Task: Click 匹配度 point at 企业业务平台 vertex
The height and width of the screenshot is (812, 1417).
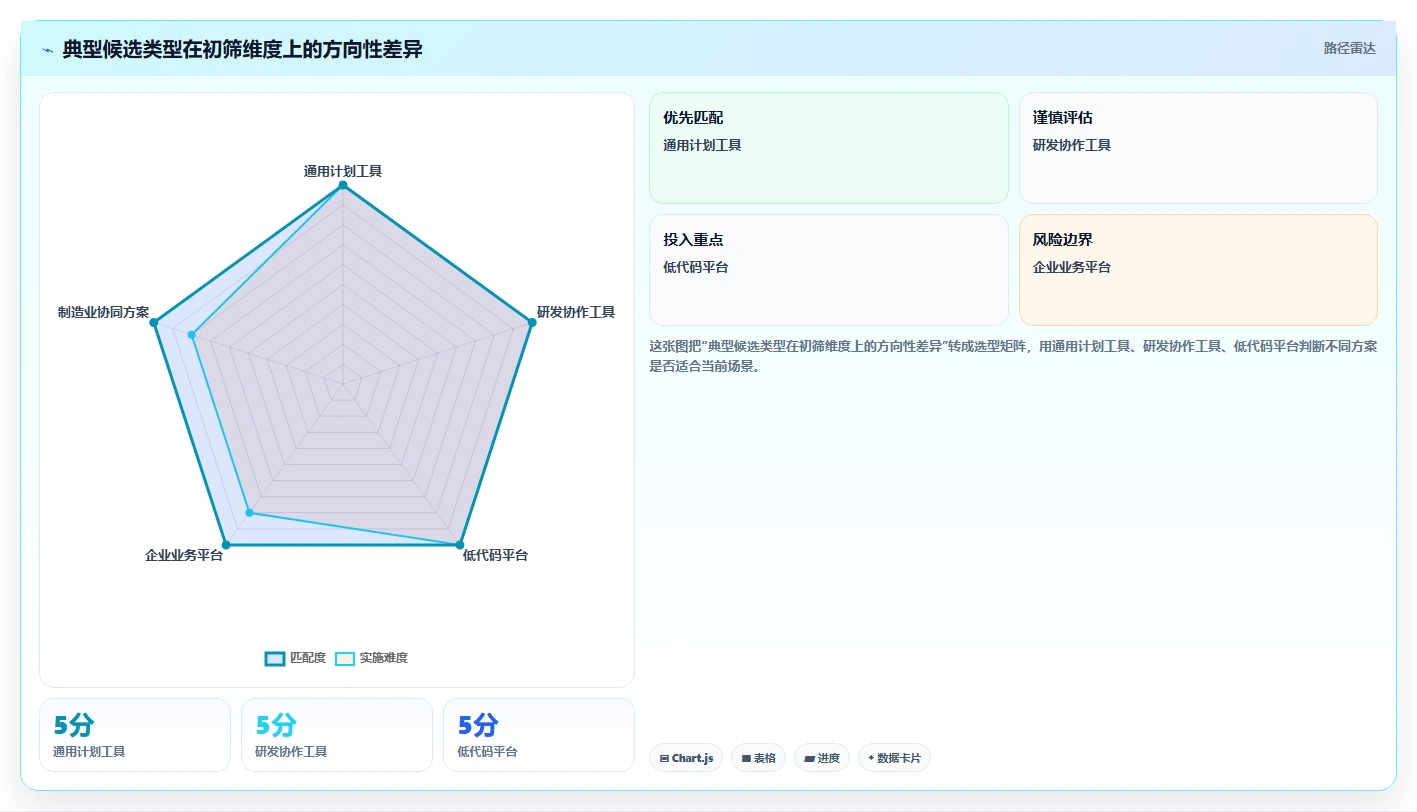Action: (226, 545)
